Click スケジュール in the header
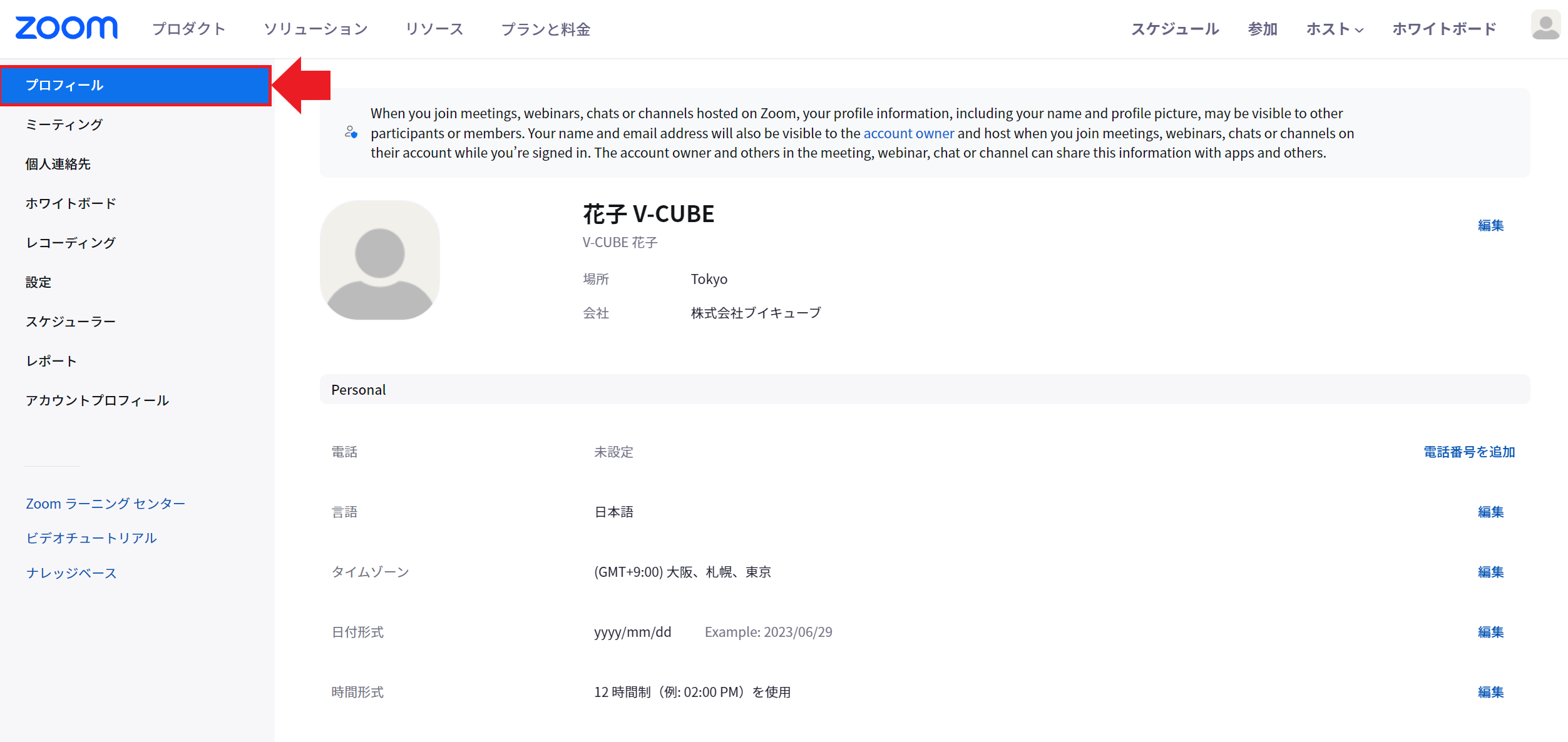The height and width of the screenshot is (742, 1568). 1175,29
